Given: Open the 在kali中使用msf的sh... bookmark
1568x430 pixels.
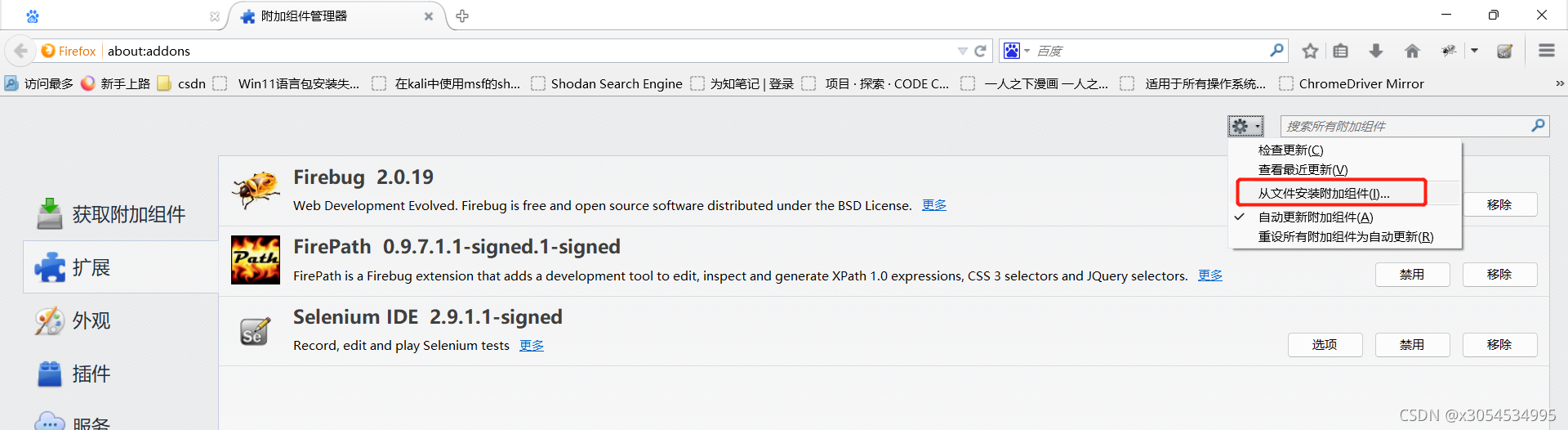Looking at the screenshot, I should tap(446, 83).
